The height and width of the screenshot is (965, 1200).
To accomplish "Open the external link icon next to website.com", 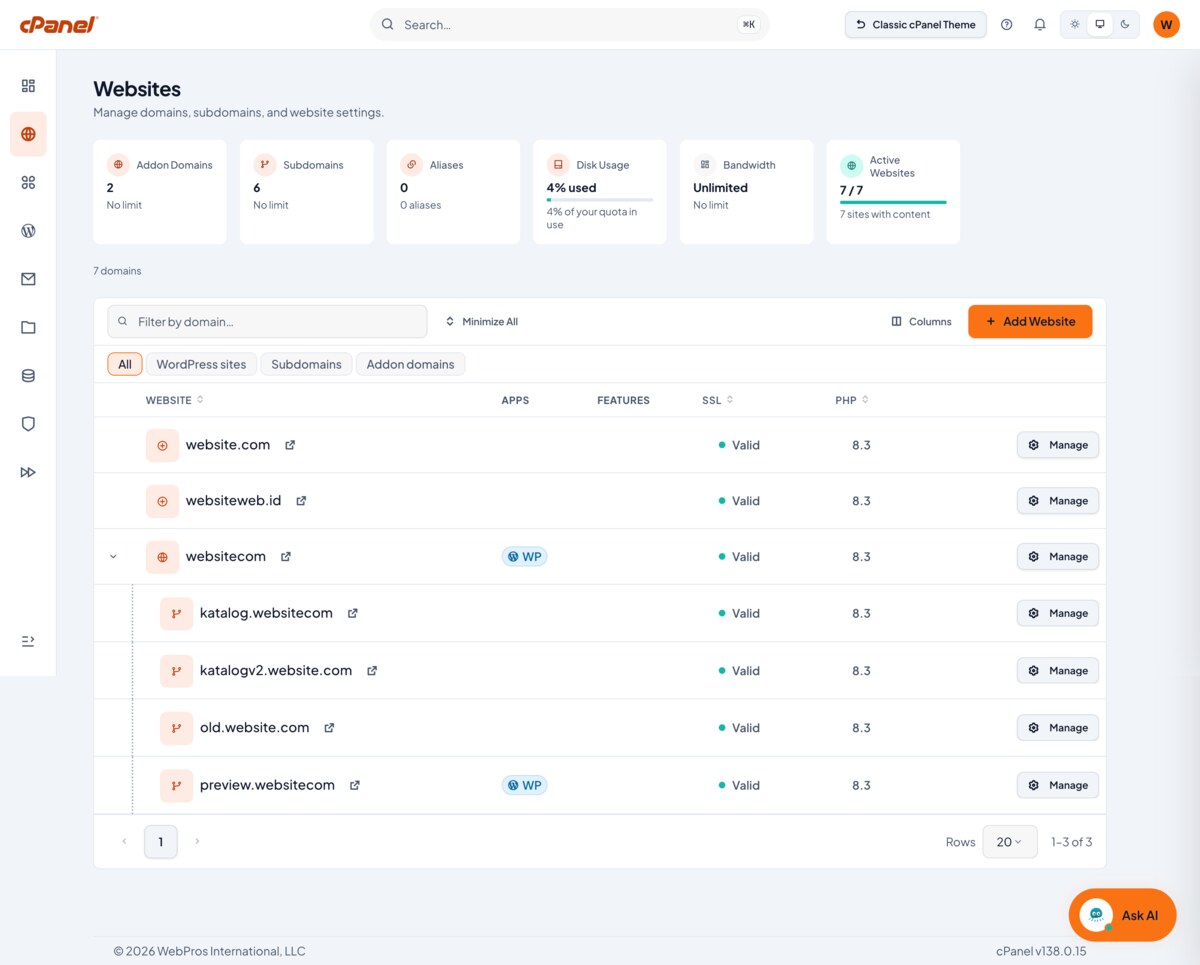I will click(x=290, y=445).
